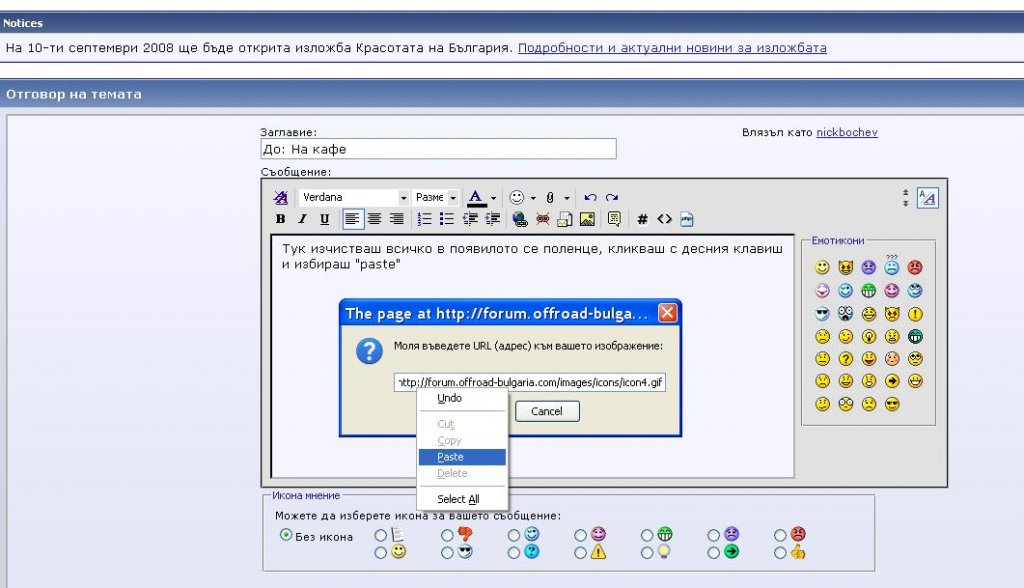The height and width of the screenshot is (588, 1024).
Task: Select the thumbs-up post icon radio
Action: click(x=780, y=553)
